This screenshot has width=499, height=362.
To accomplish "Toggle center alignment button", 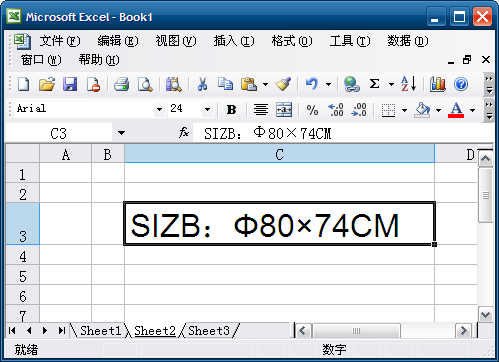I will [x=261, y=110].
